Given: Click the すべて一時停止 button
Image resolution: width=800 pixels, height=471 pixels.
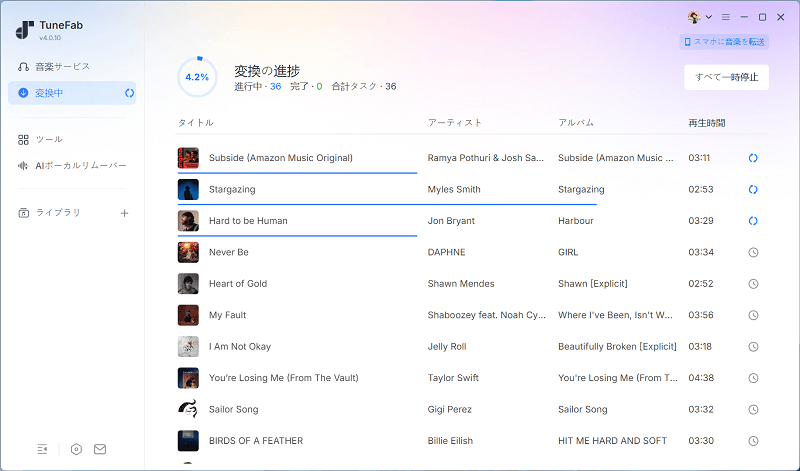Looking at the screenshot, I should (727, 77).
